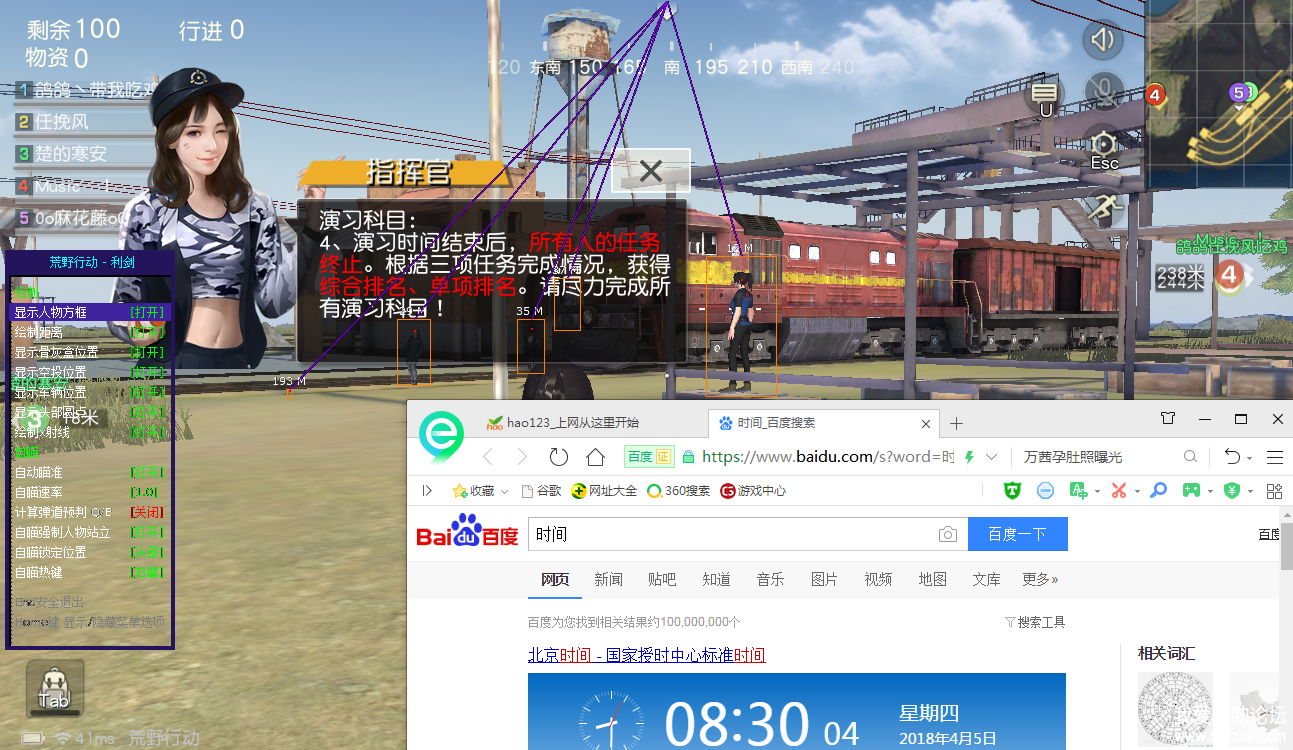Screen dimensions: 1293x750
Task: Toggle 绘制距离 option
Action: click(90, 332)
